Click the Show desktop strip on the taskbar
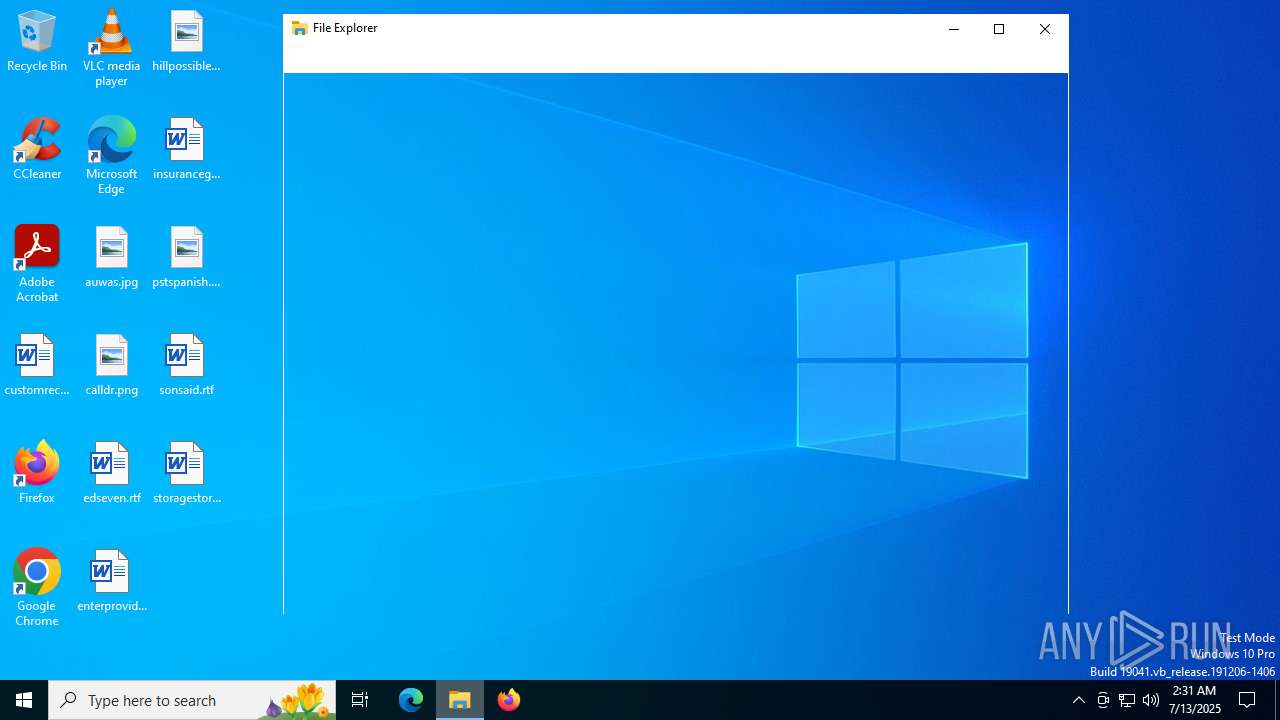Image resolution: width=1280 pixels, height=720 pixels. 1277,700
